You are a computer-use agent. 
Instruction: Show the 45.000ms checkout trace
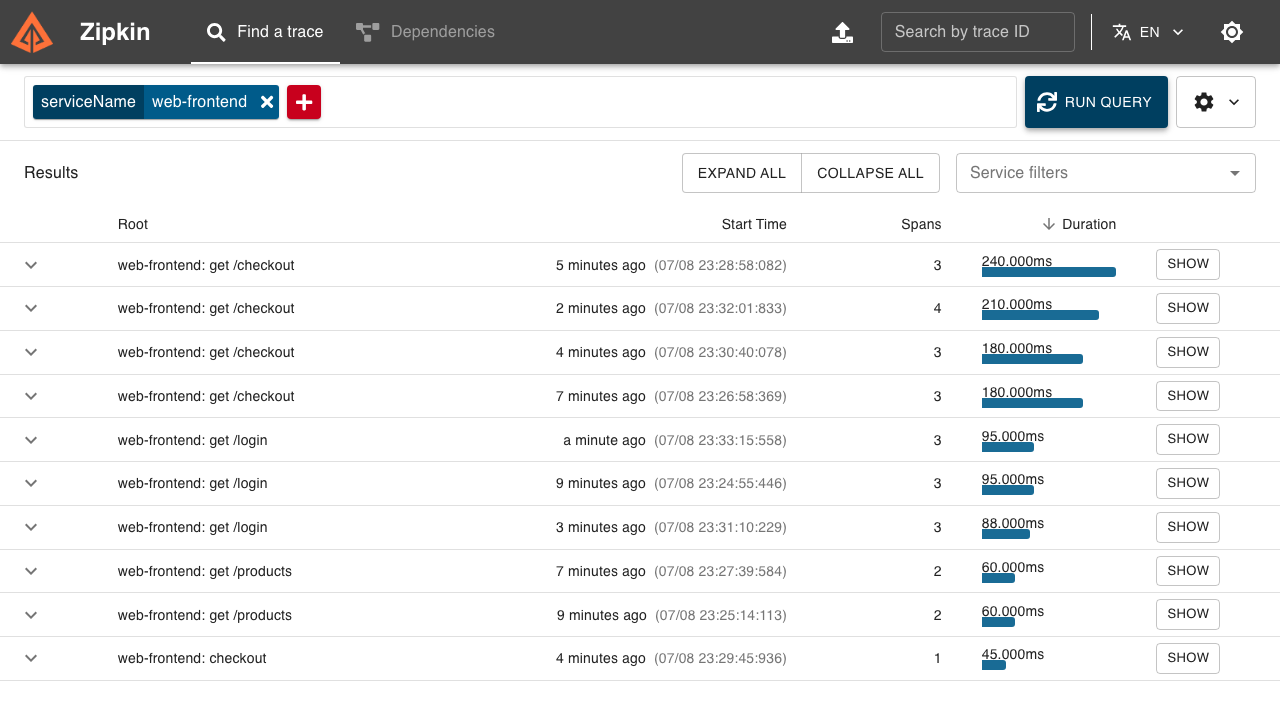(1188, 658)
